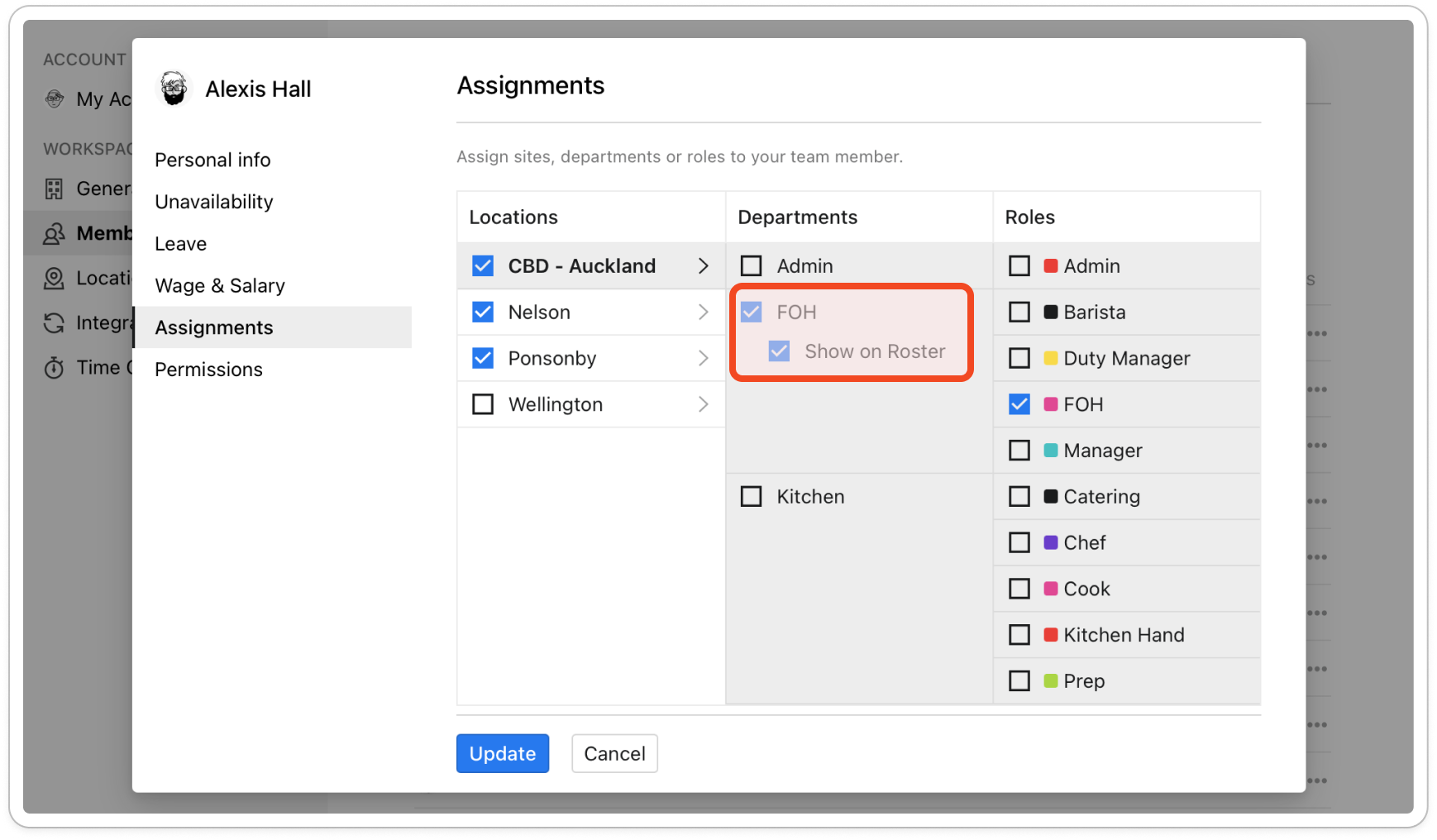
Task: Open the Personal info section
Action: pos(212,160)
